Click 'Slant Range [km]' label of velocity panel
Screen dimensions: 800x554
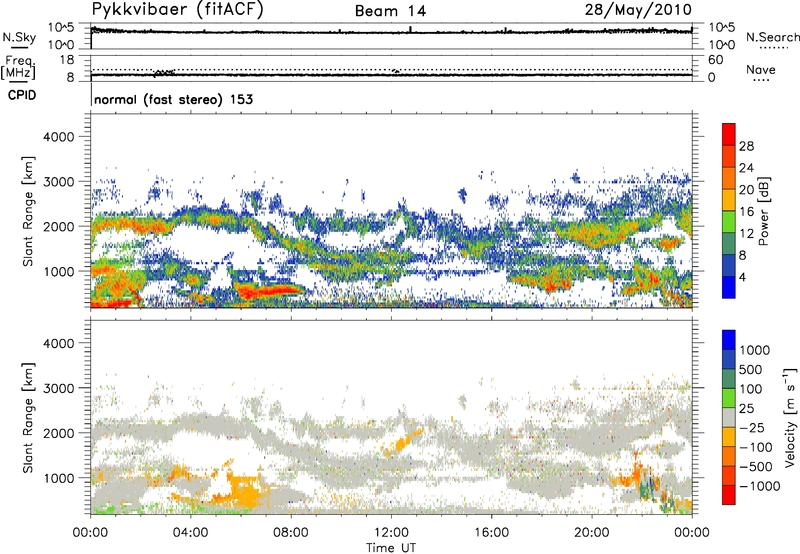(28, 417)
